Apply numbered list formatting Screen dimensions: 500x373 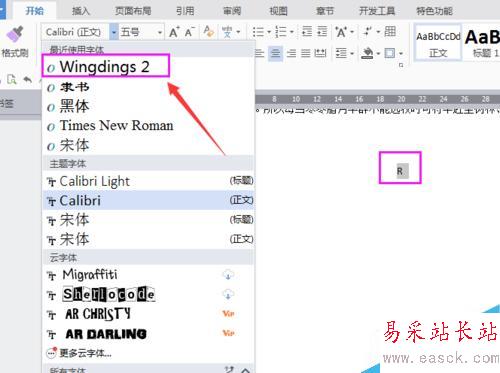pos(281,32)
